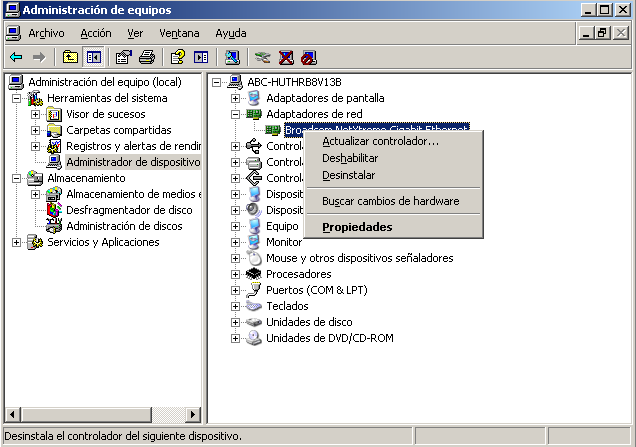Restore the inner MMC child window

(603, 33)
